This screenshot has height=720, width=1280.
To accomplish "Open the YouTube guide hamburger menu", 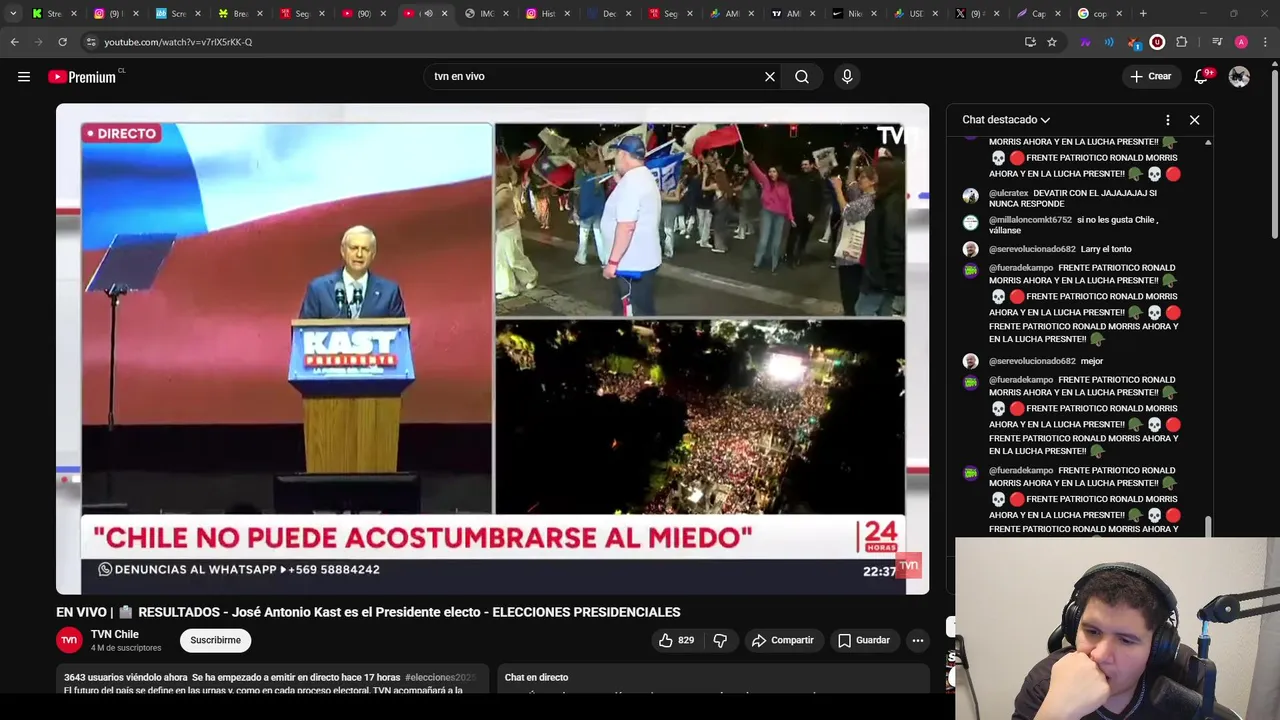I will (24, 76).
